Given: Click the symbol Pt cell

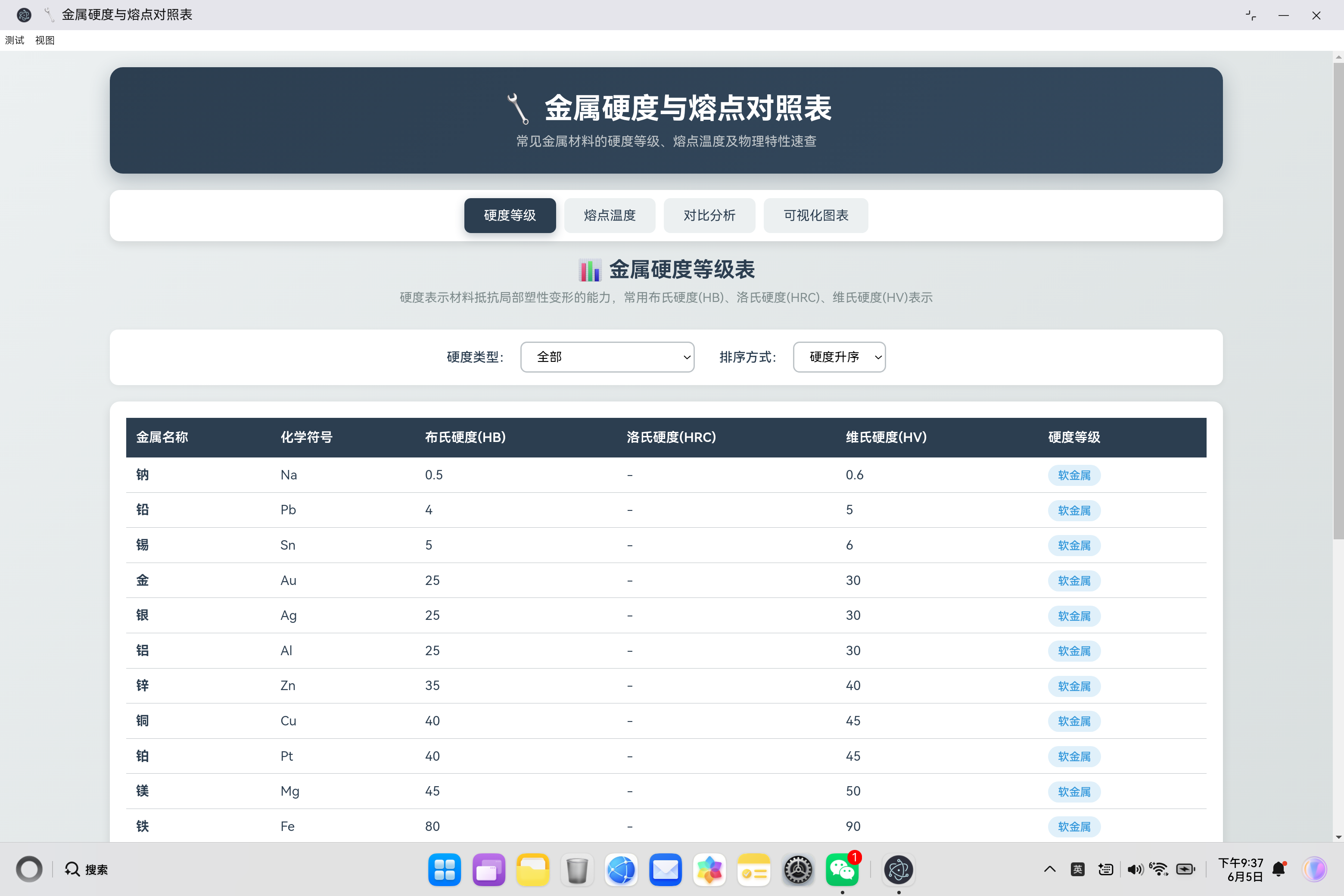Looking at the screenshot, I should tap(287, 756).
